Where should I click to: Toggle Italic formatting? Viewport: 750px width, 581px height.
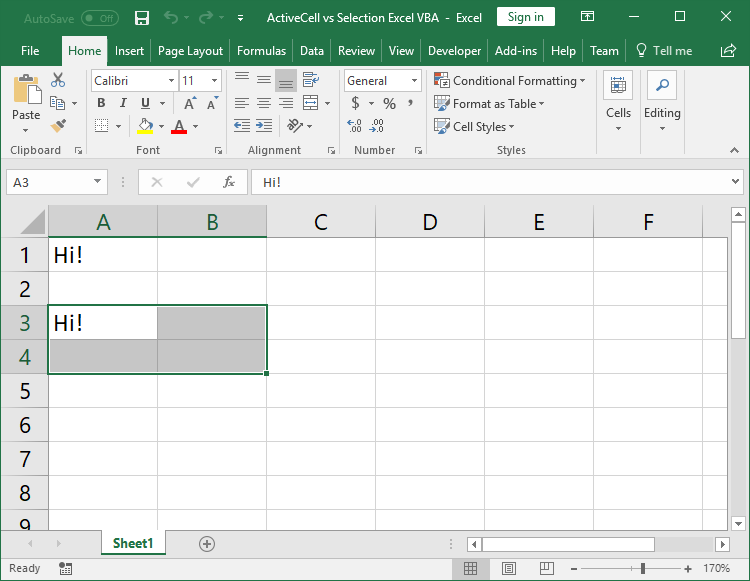123,103
